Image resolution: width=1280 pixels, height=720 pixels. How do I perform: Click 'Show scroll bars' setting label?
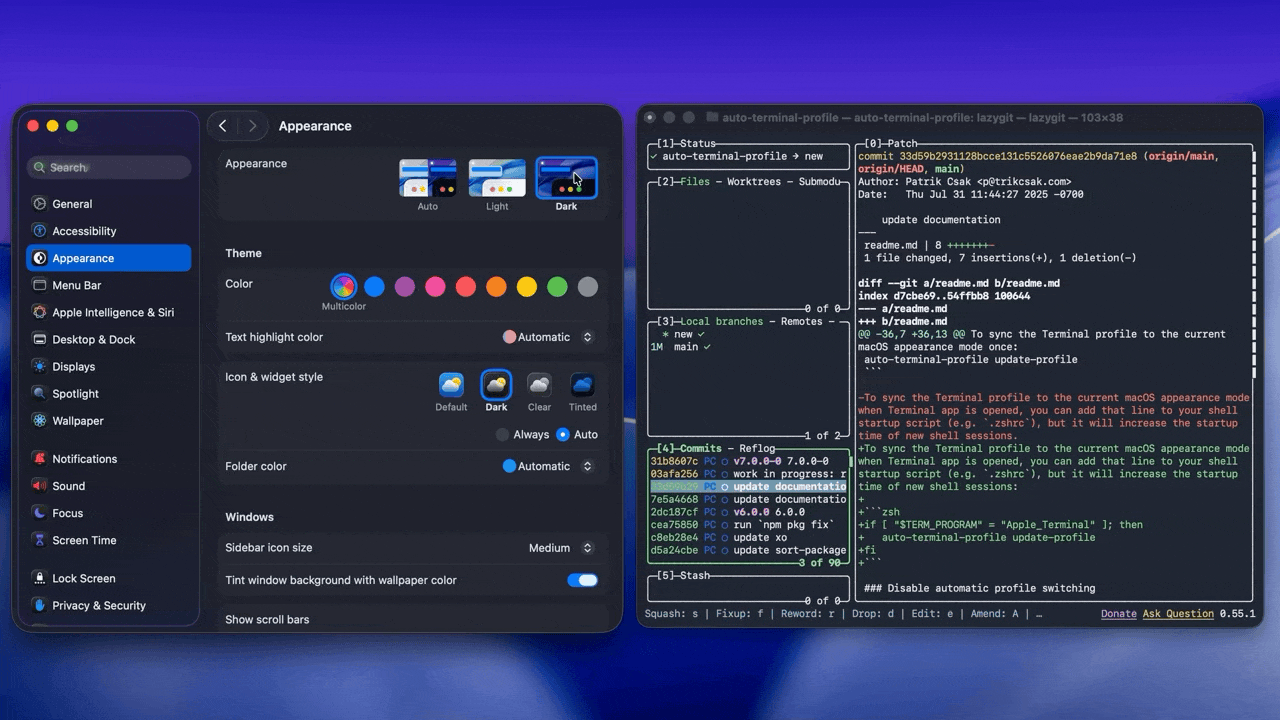point(267,620)
